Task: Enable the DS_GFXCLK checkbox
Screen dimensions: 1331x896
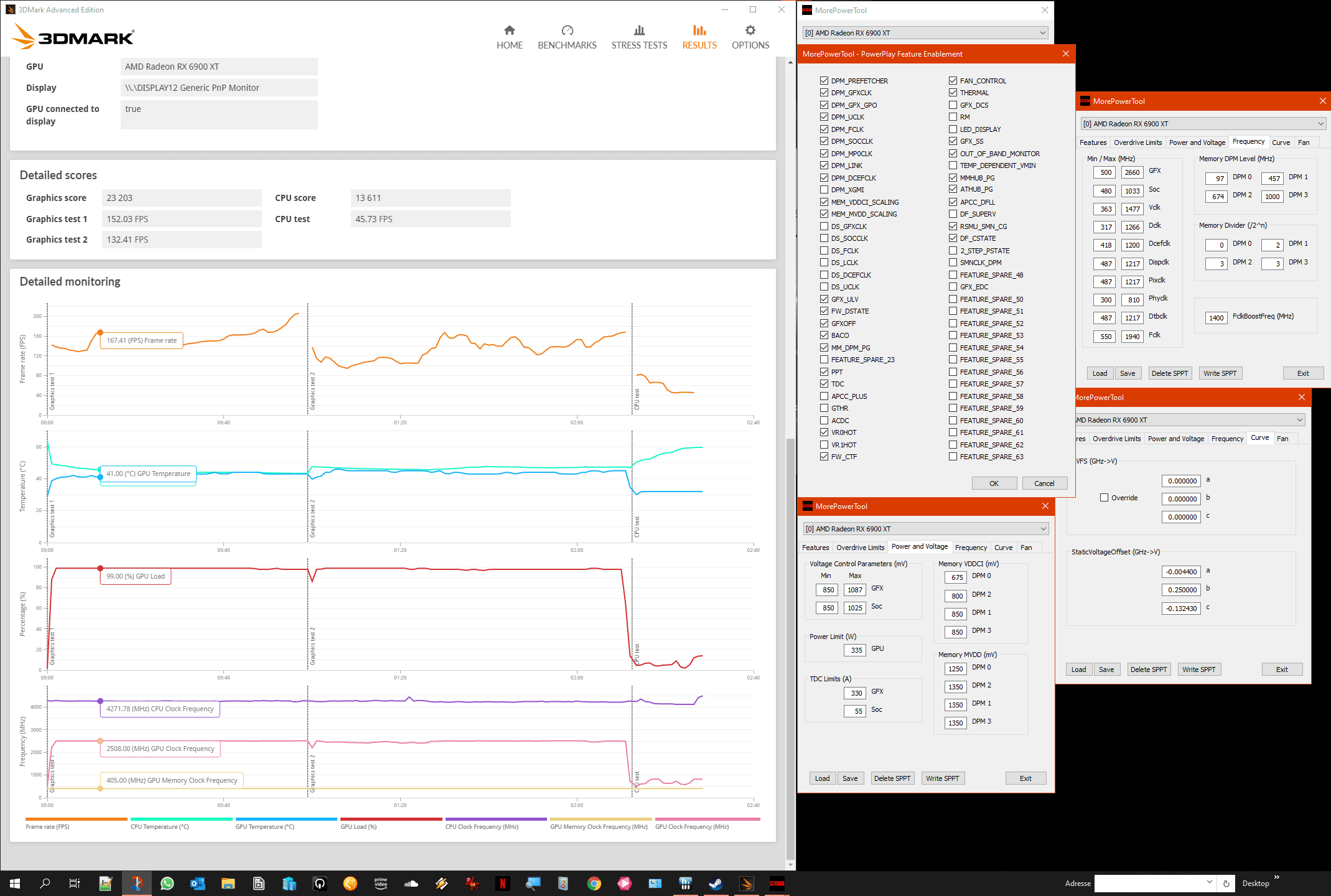Action: tap(824, 226)
